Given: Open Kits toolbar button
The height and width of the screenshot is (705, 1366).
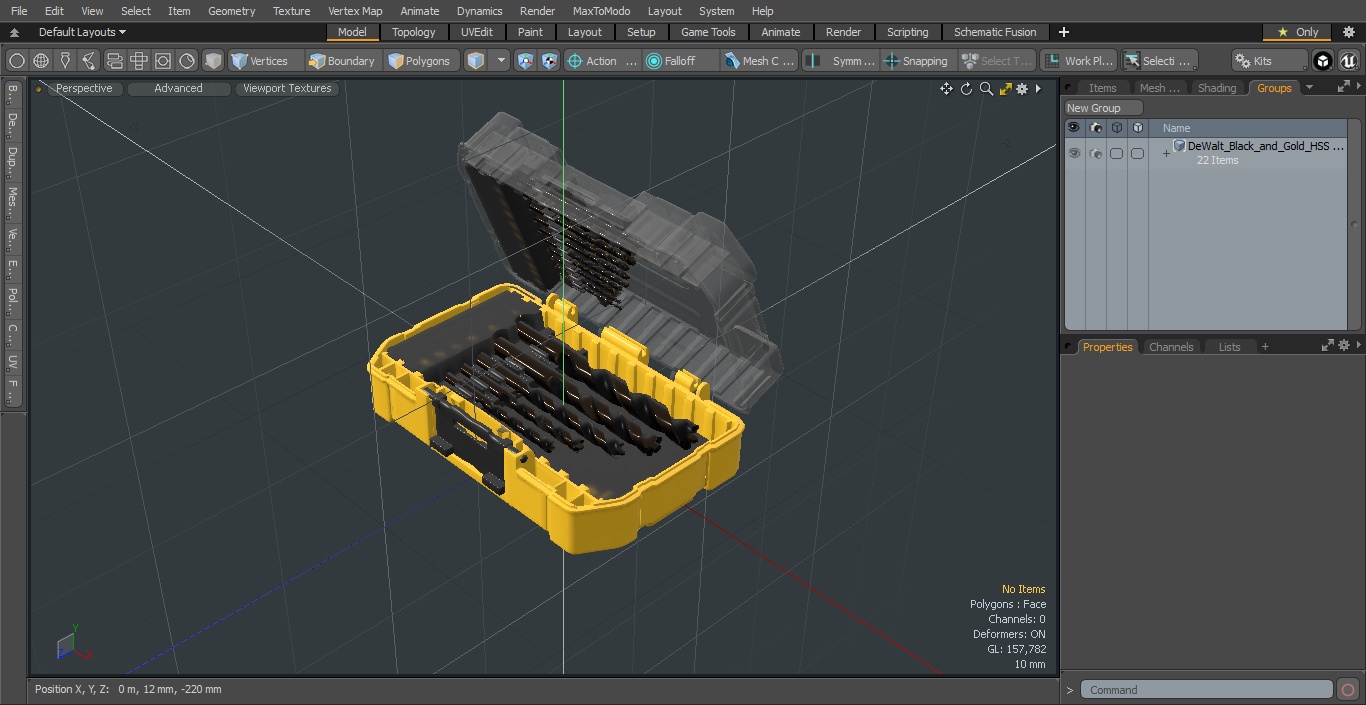Looking at the screenshot, I should pos(1268,61).
